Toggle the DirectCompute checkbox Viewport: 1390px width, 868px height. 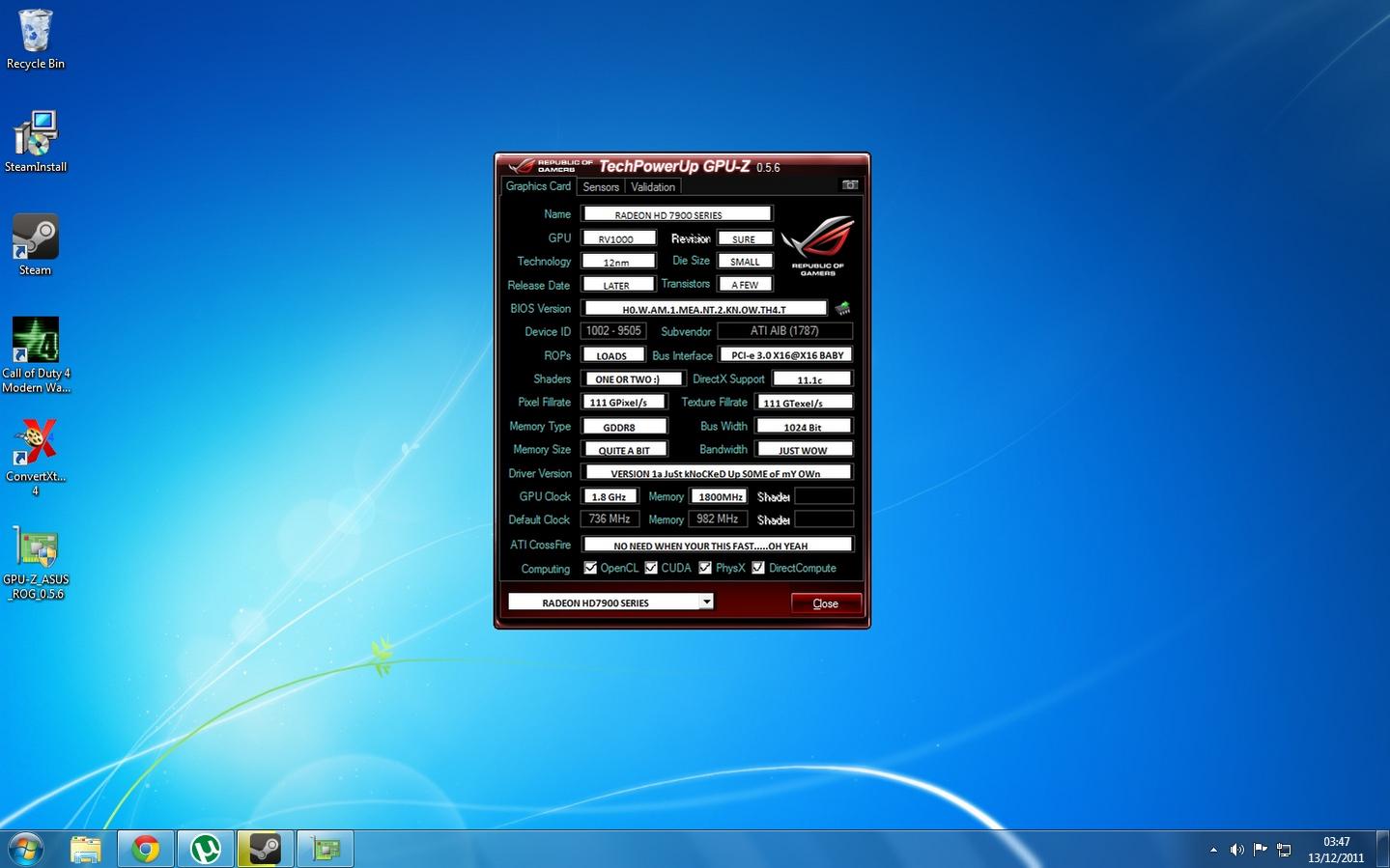[x=758, y=568]
